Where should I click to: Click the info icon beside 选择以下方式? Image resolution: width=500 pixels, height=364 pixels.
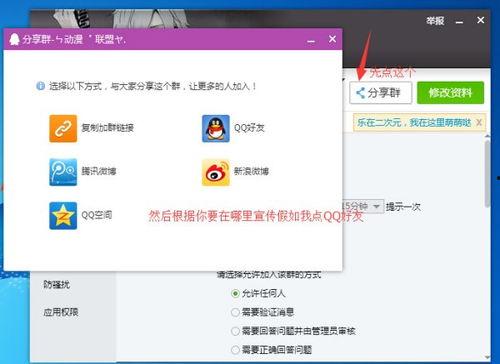coord(40,86)
